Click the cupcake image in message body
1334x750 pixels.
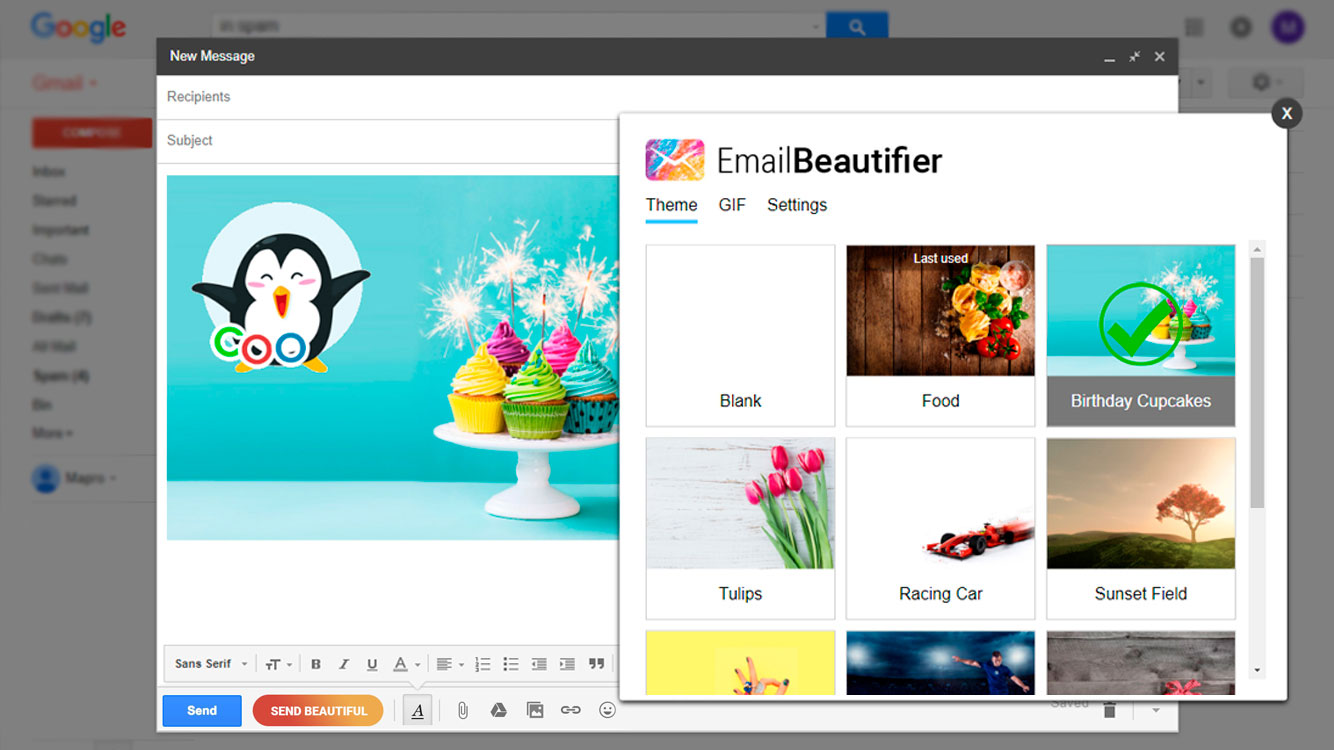(393, 358)
